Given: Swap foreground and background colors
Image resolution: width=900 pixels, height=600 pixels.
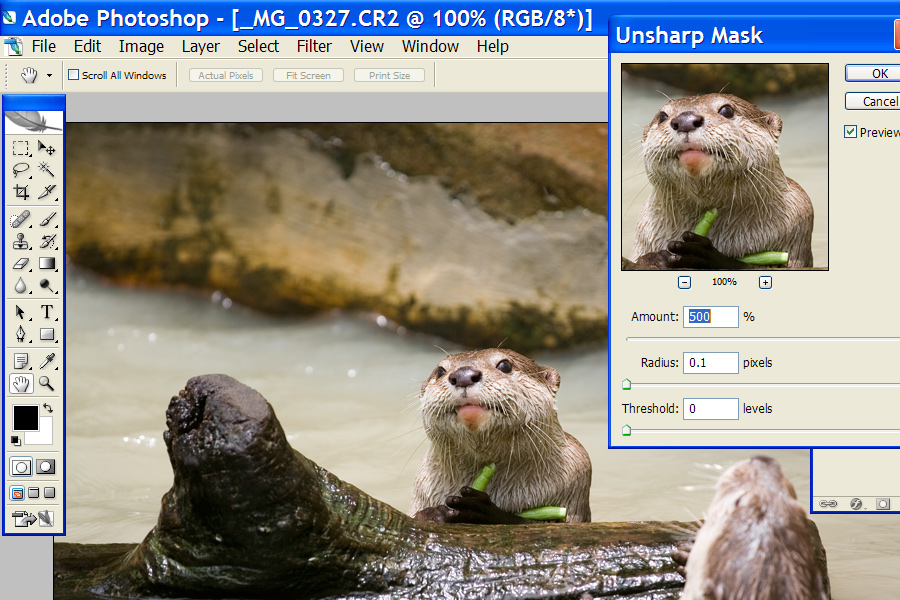Looking at the screenshot, I should click(47, 408).
